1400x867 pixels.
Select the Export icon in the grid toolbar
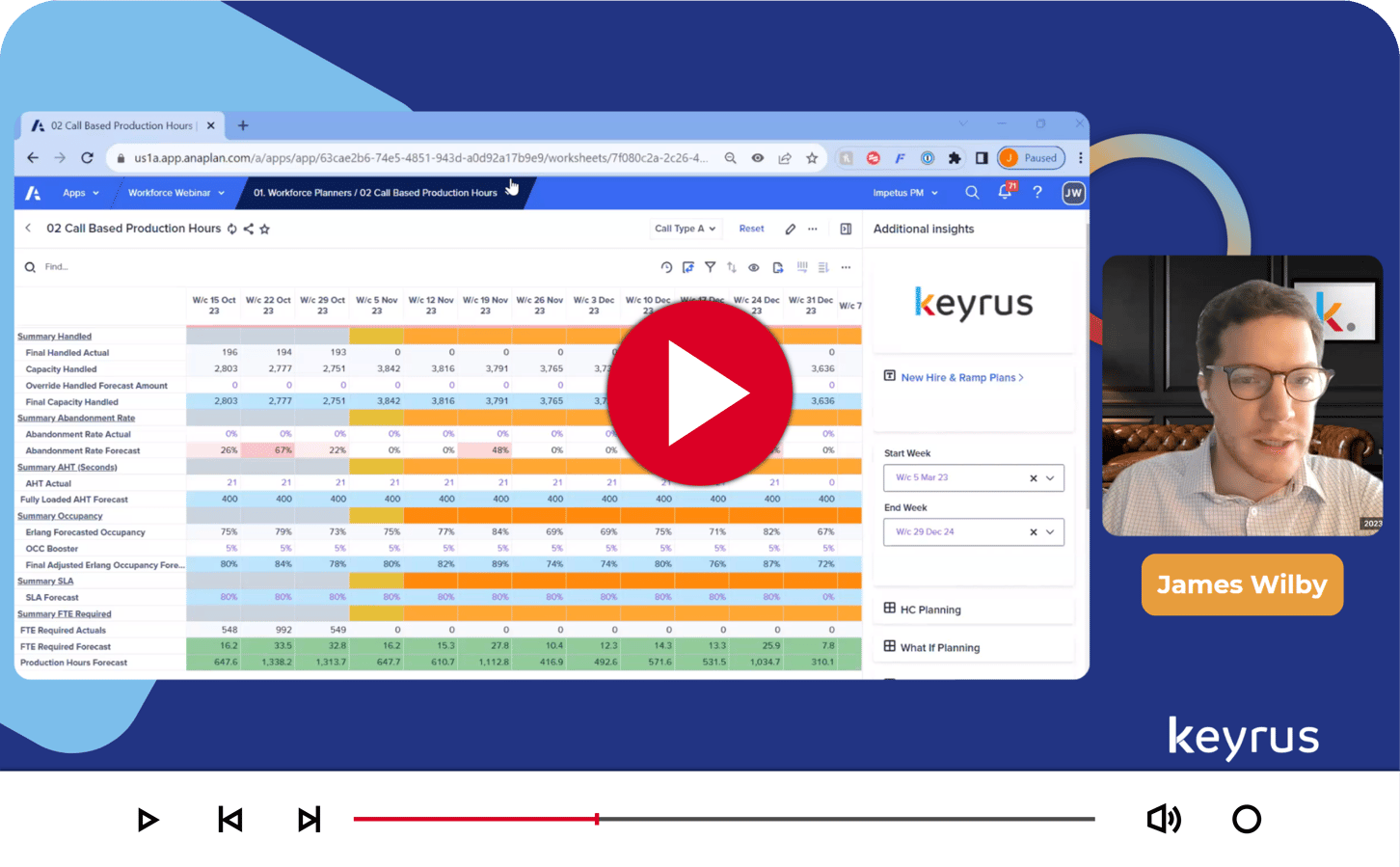click(776, 267)
